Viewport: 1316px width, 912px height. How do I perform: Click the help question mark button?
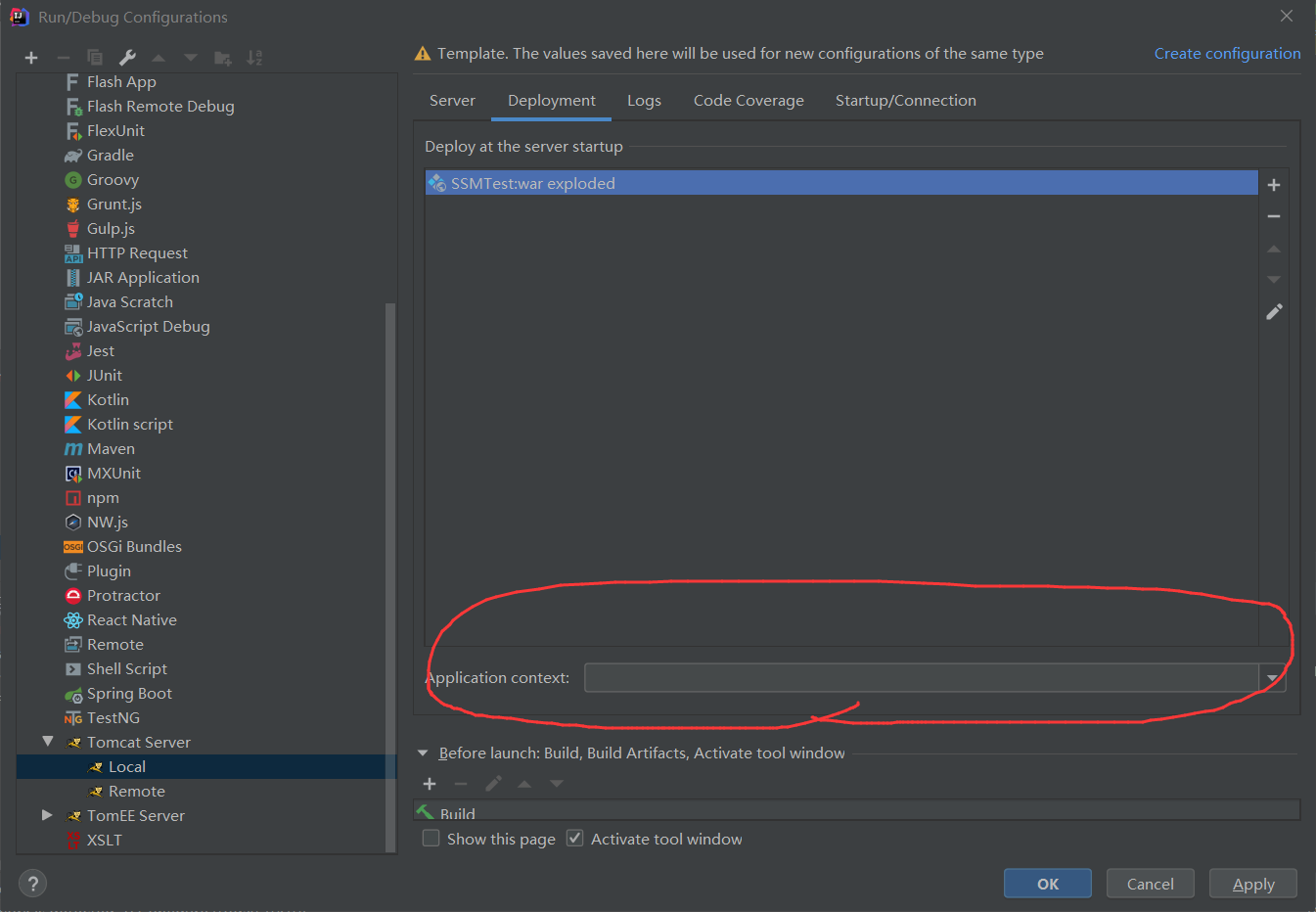32,884
